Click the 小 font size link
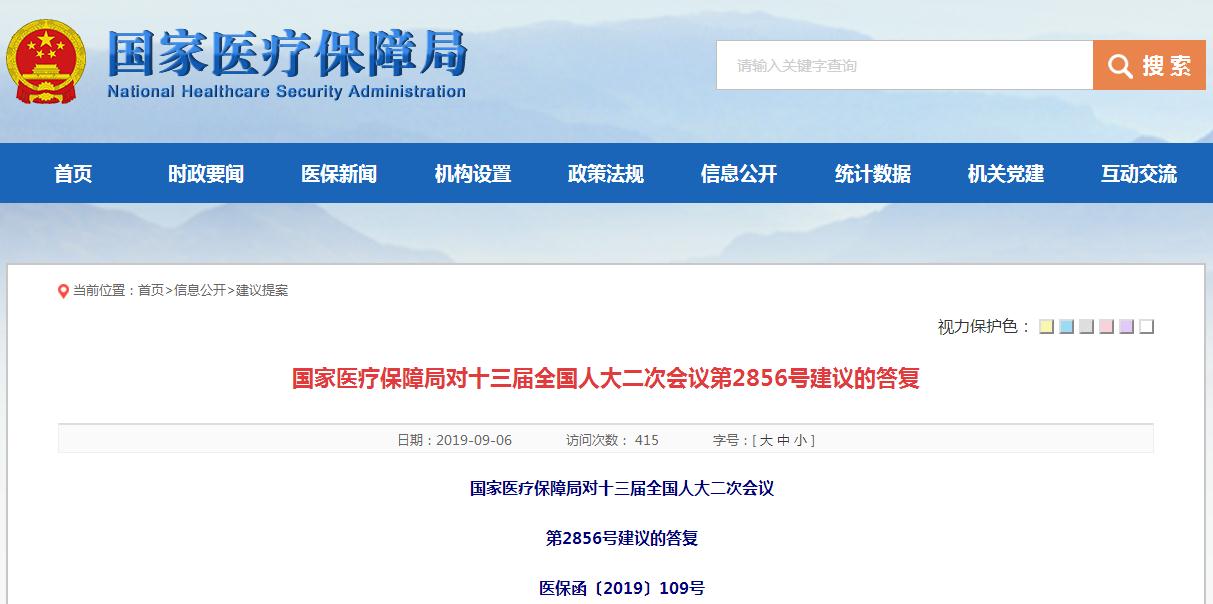 [x=803, y=440]
